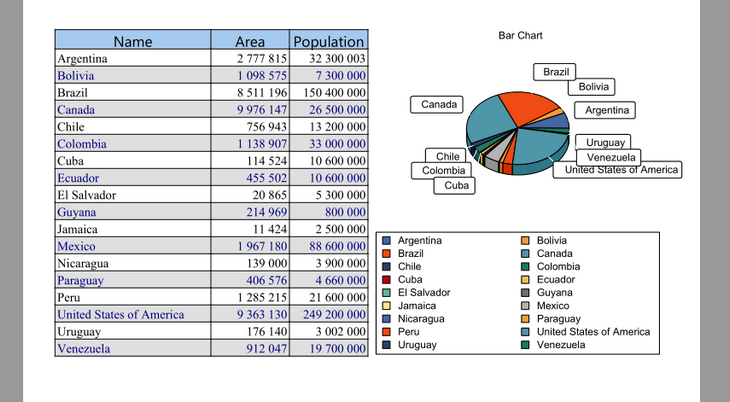The height and width of the screenshot is (402, 730).
Task: Select the Brazil name cell in table
Action: pyautogui.click(x=133, y=92)
